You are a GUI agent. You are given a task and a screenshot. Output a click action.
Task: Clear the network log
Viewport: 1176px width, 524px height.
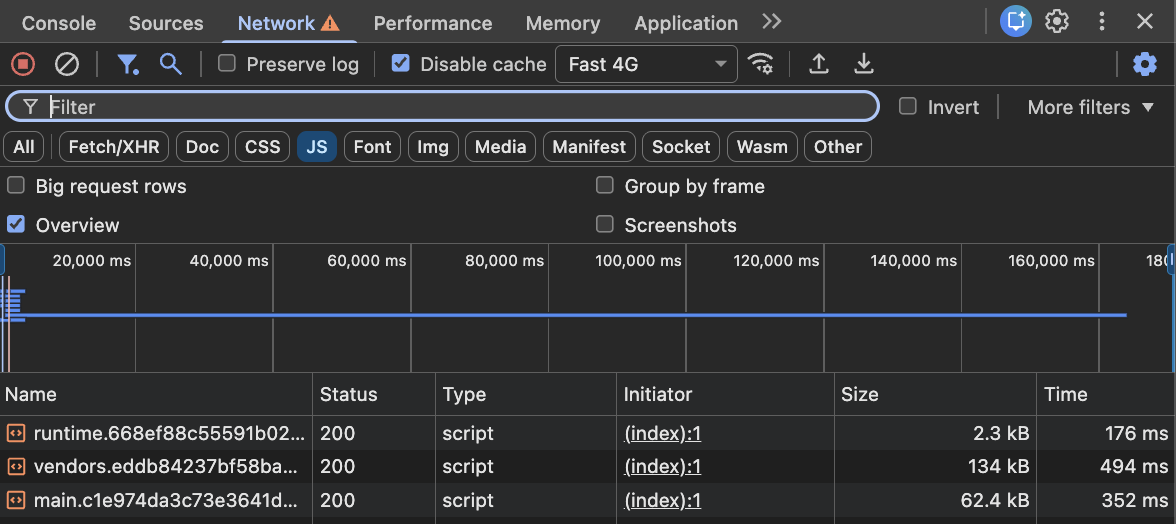67,64
